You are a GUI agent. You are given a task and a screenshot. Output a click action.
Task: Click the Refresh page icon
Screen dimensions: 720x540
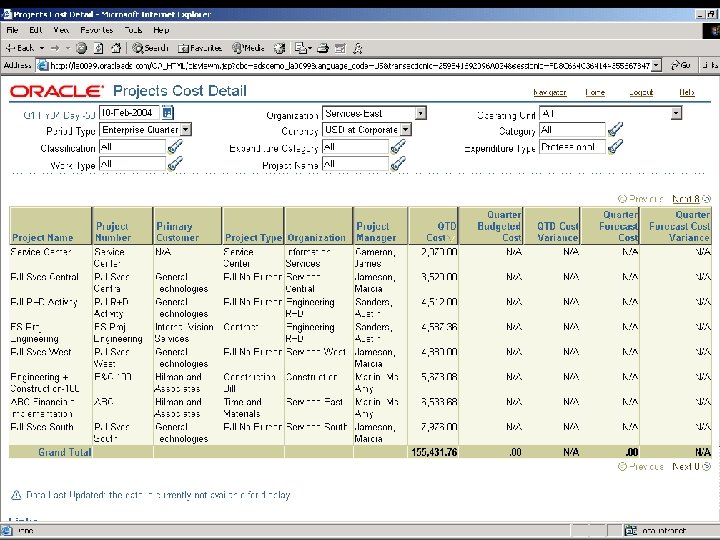(x=99, y=48)
